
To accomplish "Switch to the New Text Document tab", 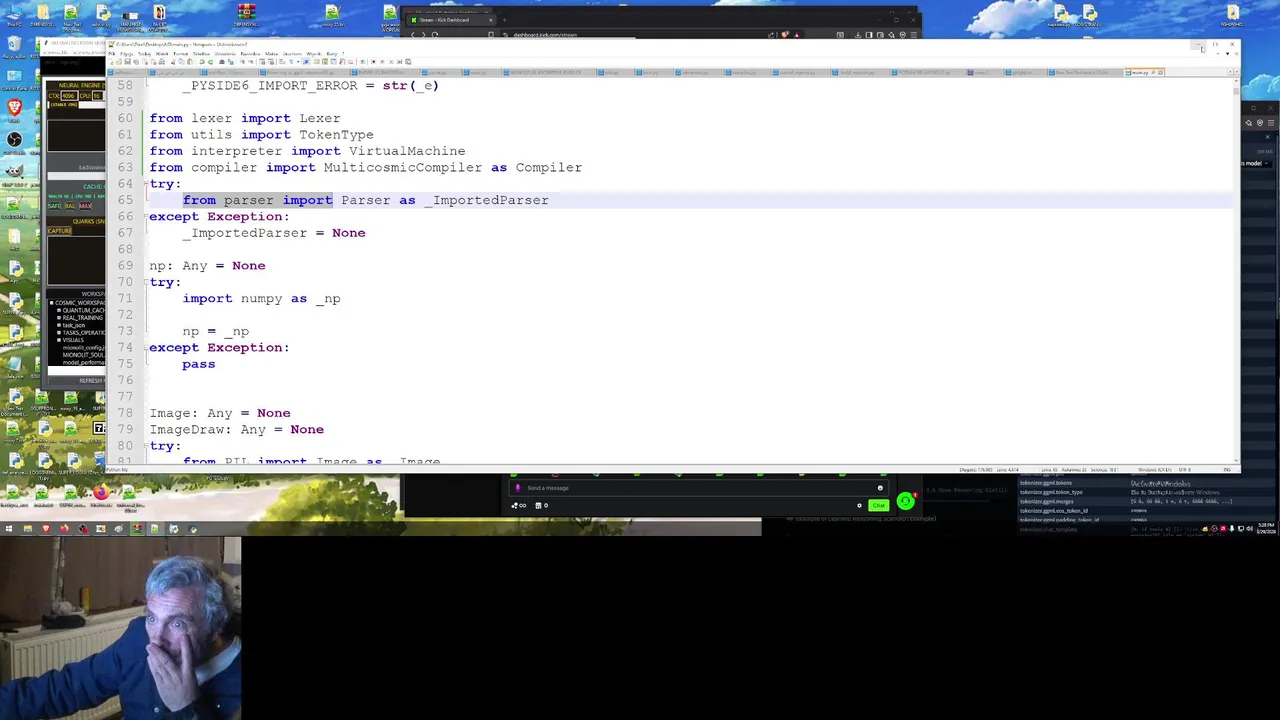I will coord(1085,72).
